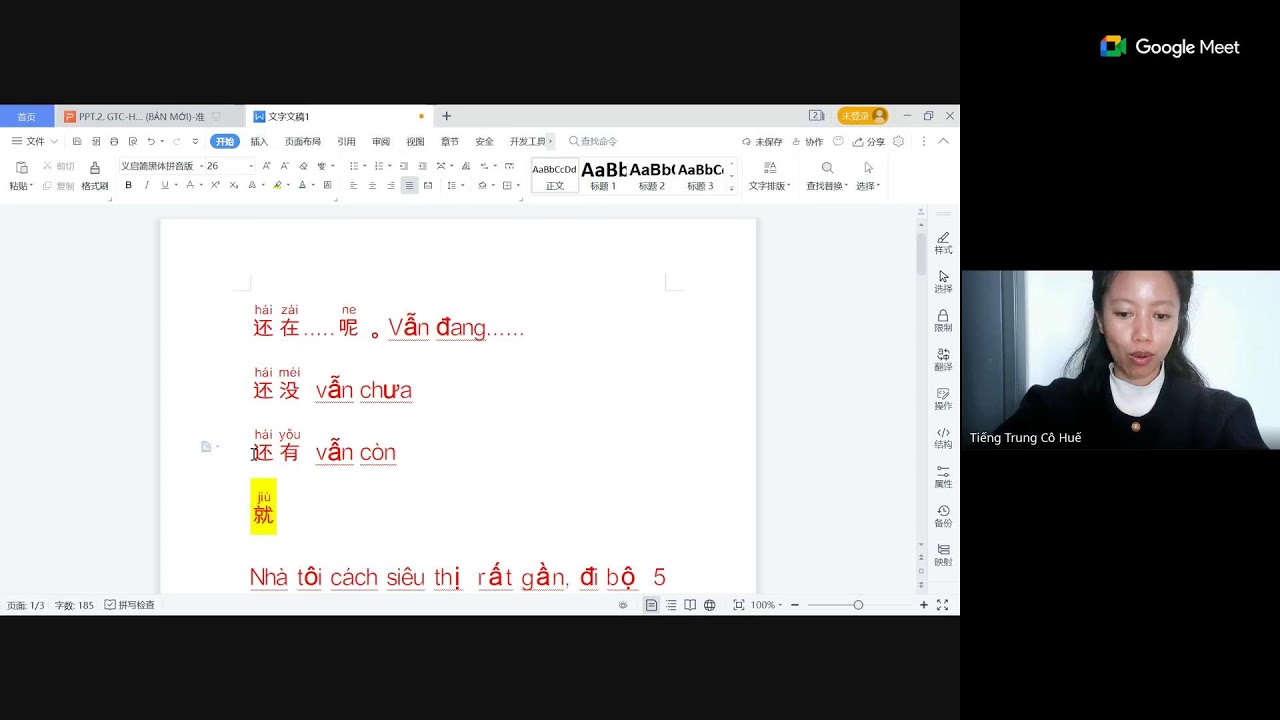Switch to reading mode book icon

690,605
